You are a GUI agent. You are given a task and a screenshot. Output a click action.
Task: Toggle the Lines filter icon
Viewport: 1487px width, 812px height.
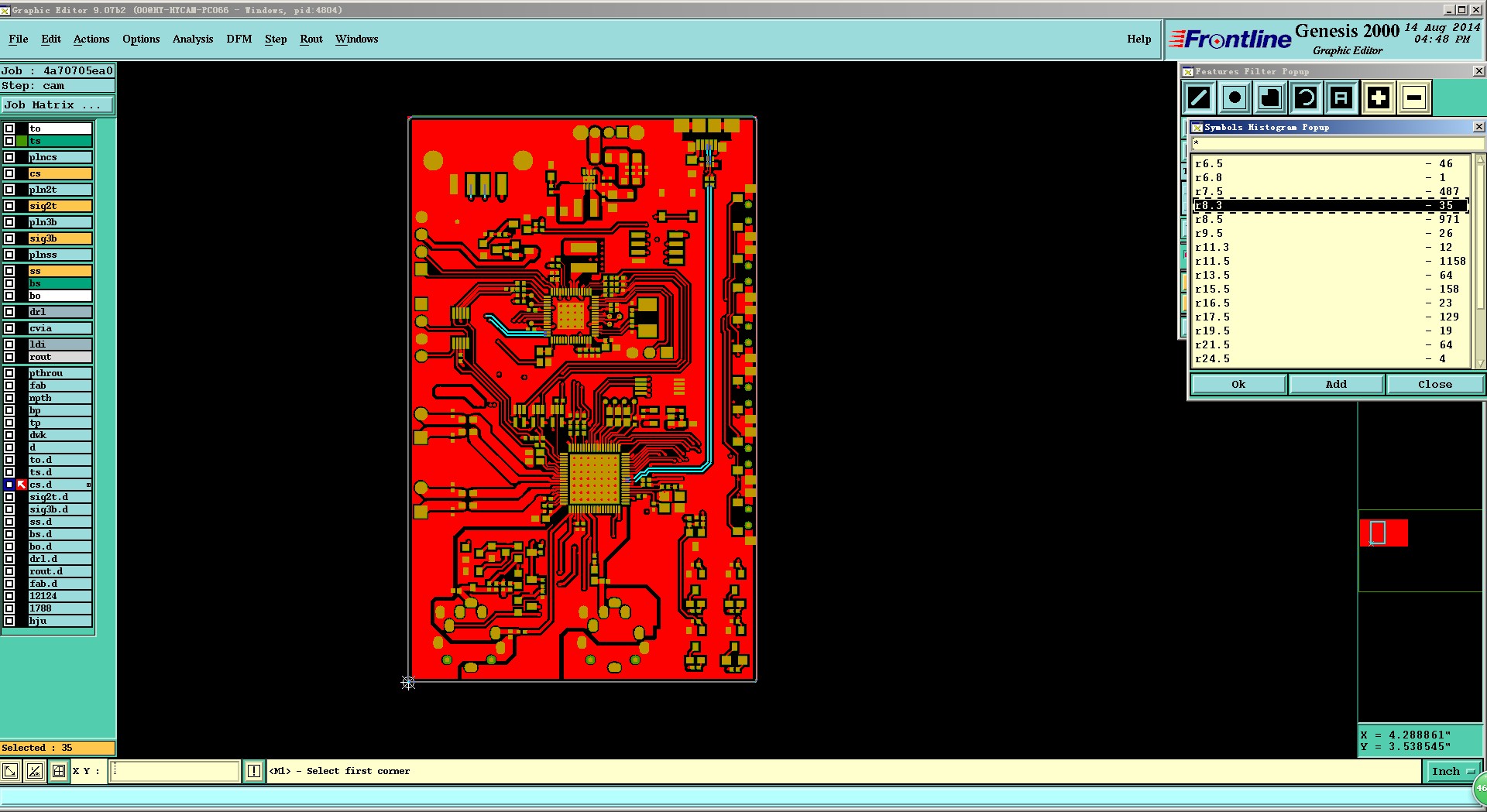1199,98
